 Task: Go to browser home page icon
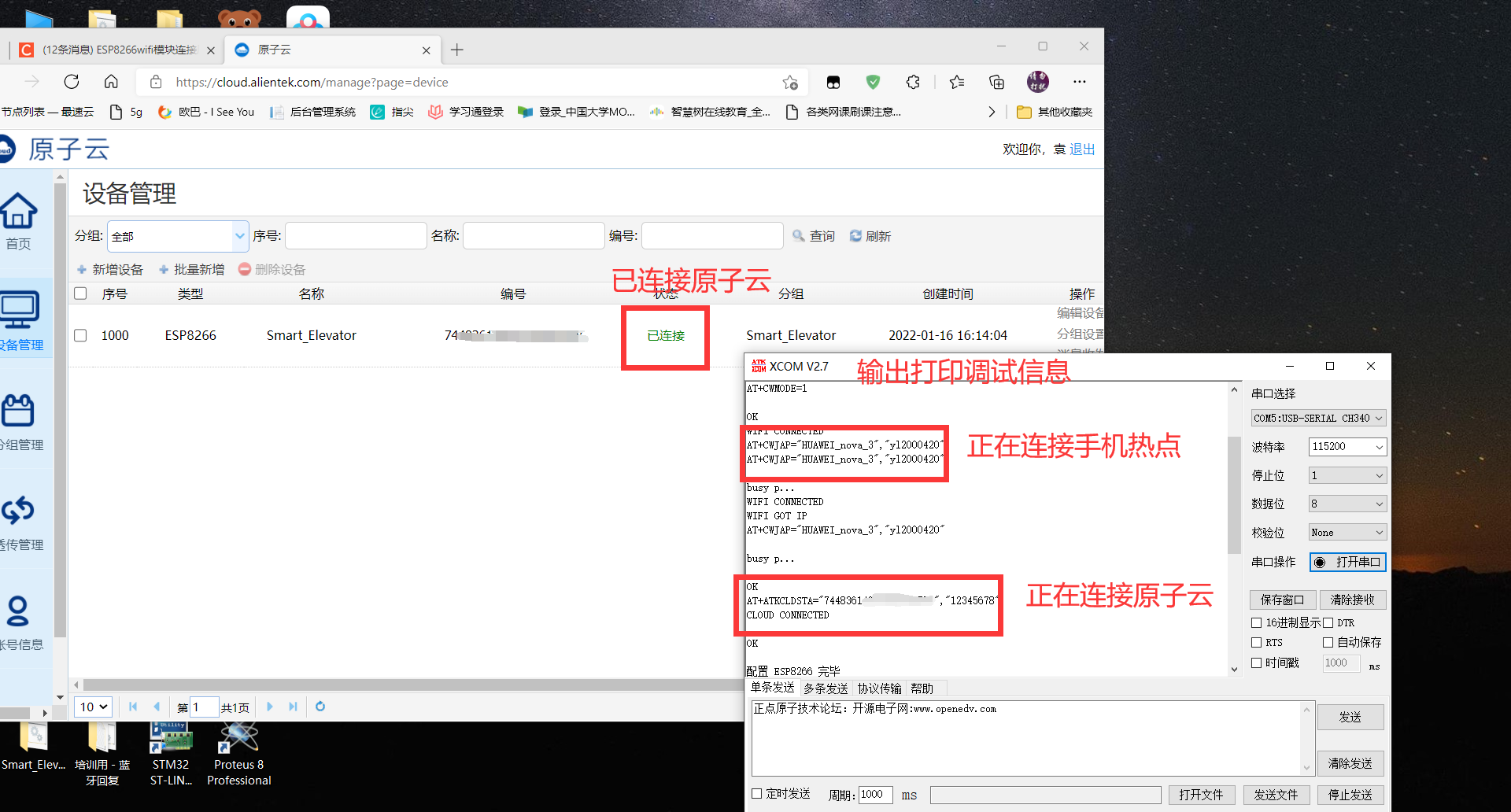[x=111, y=82]
